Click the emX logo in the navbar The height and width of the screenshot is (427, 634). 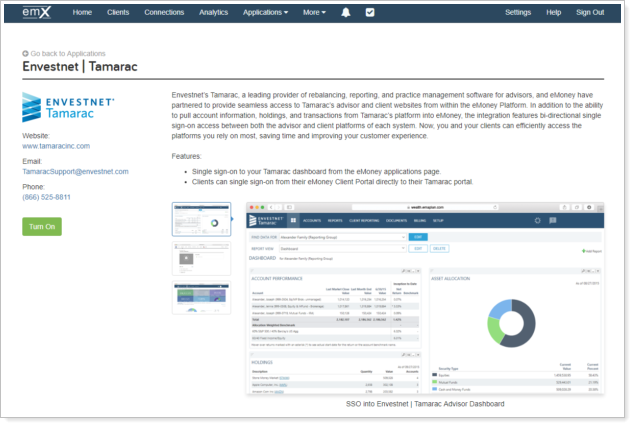point(36,12)
